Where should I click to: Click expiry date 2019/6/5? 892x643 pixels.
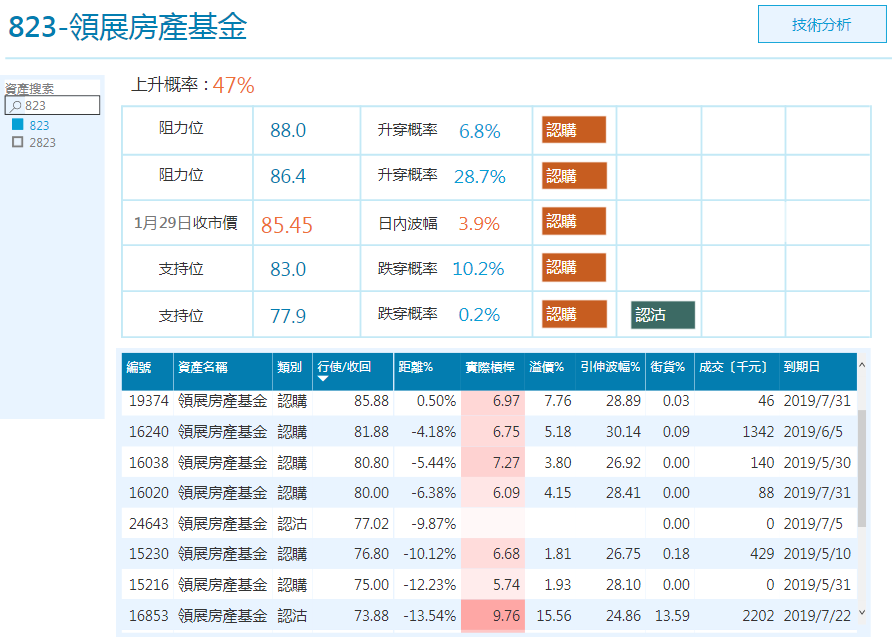(x=813, y=432)
